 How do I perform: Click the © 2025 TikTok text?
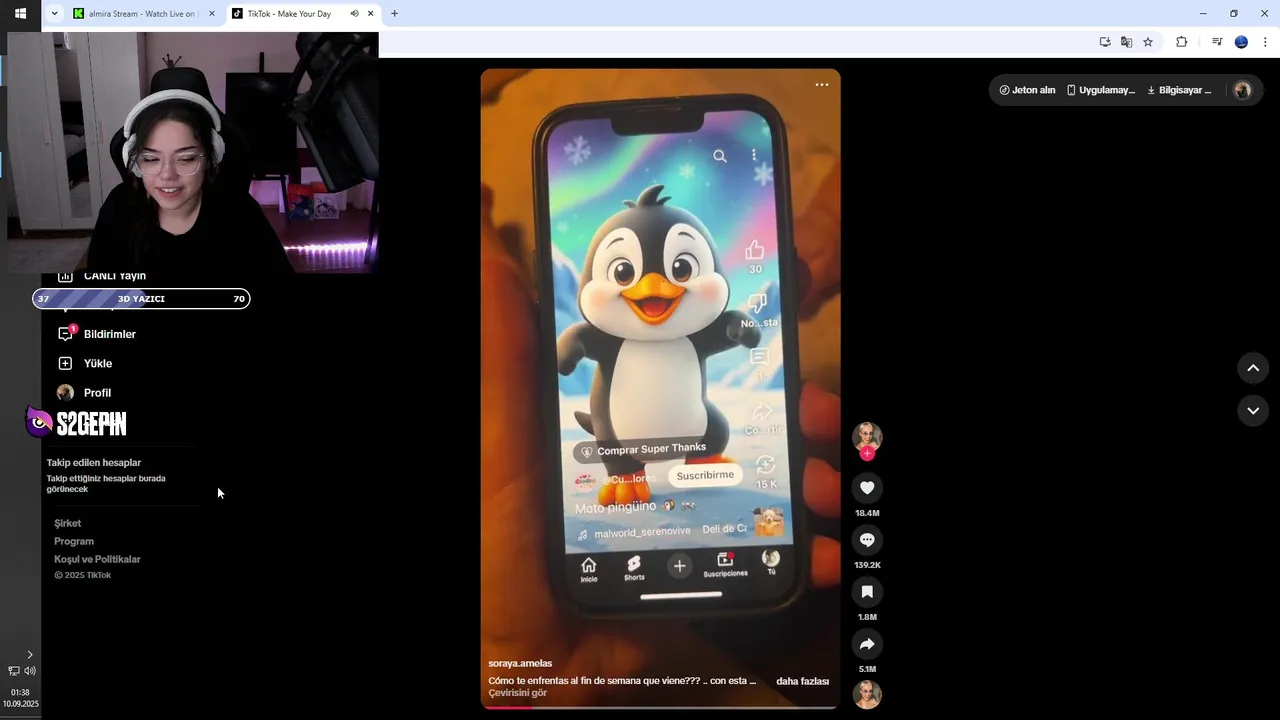(x=83, y=575)
